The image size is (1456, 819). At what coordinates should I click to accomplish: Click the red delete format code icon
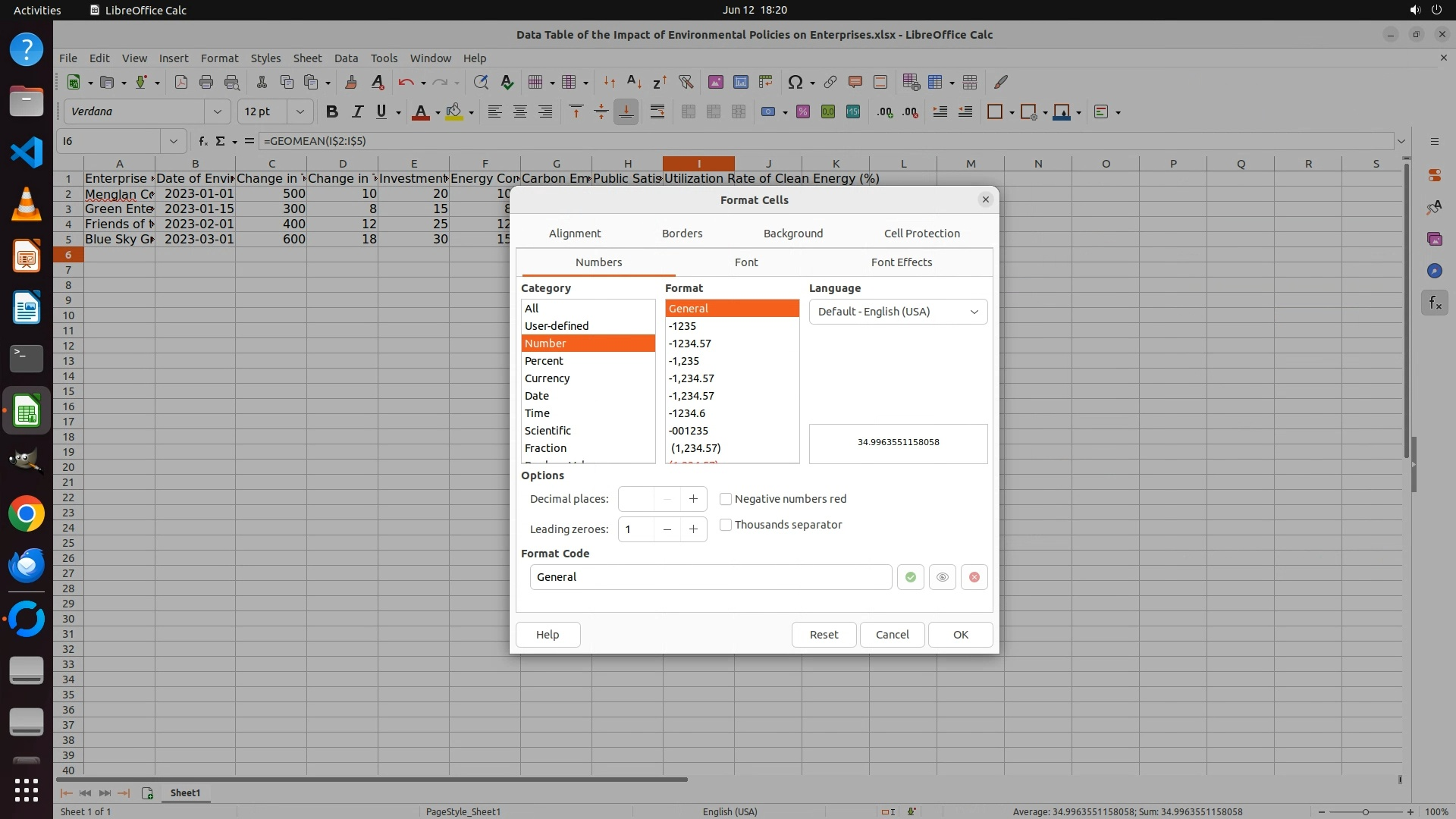point(974,577)
